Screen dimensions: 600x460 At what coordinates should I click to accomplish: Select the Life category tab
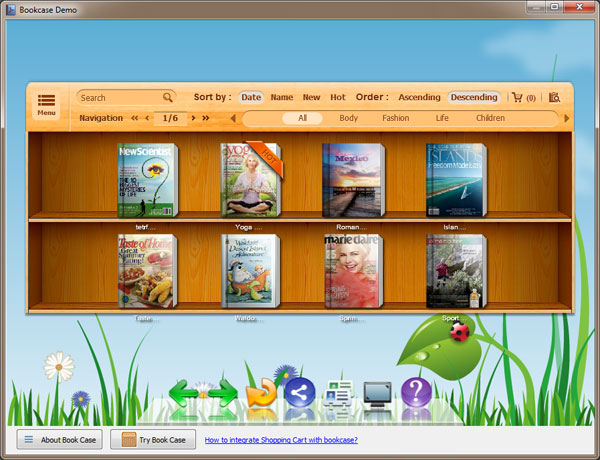442,118
